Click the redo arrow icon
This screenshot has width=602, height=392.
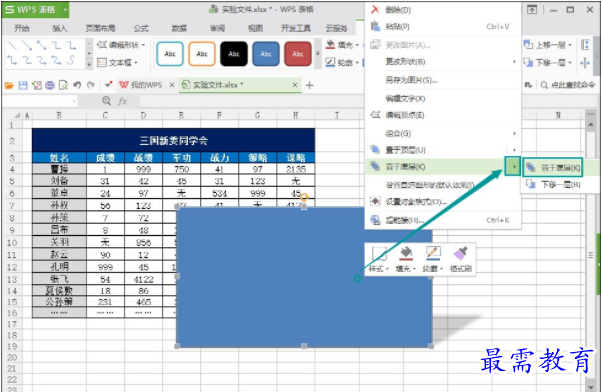91,85
